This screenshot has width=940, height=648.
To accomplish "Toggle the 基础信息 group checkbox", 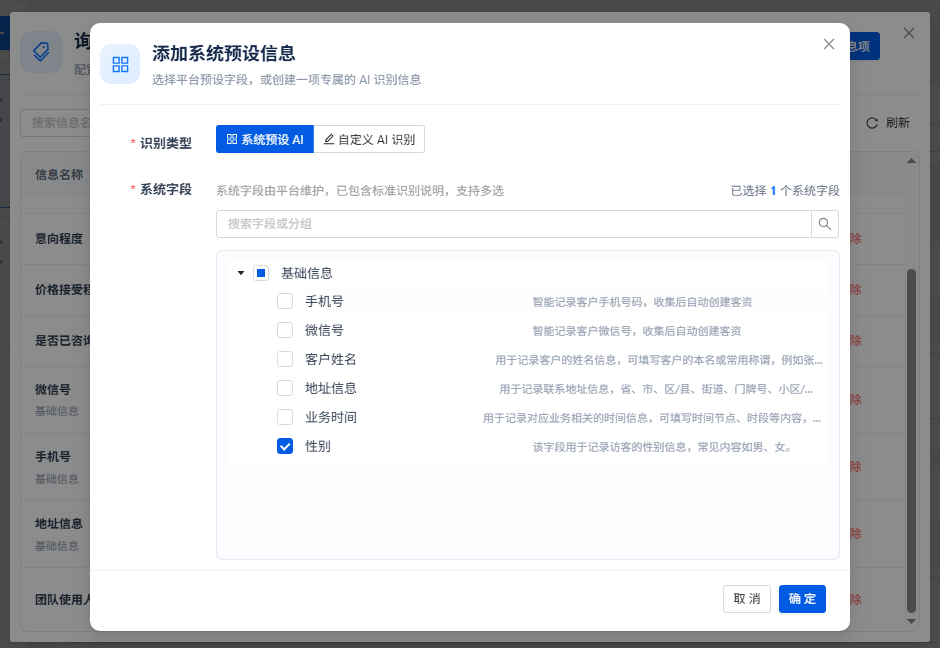I will click(x=261, y=273).
